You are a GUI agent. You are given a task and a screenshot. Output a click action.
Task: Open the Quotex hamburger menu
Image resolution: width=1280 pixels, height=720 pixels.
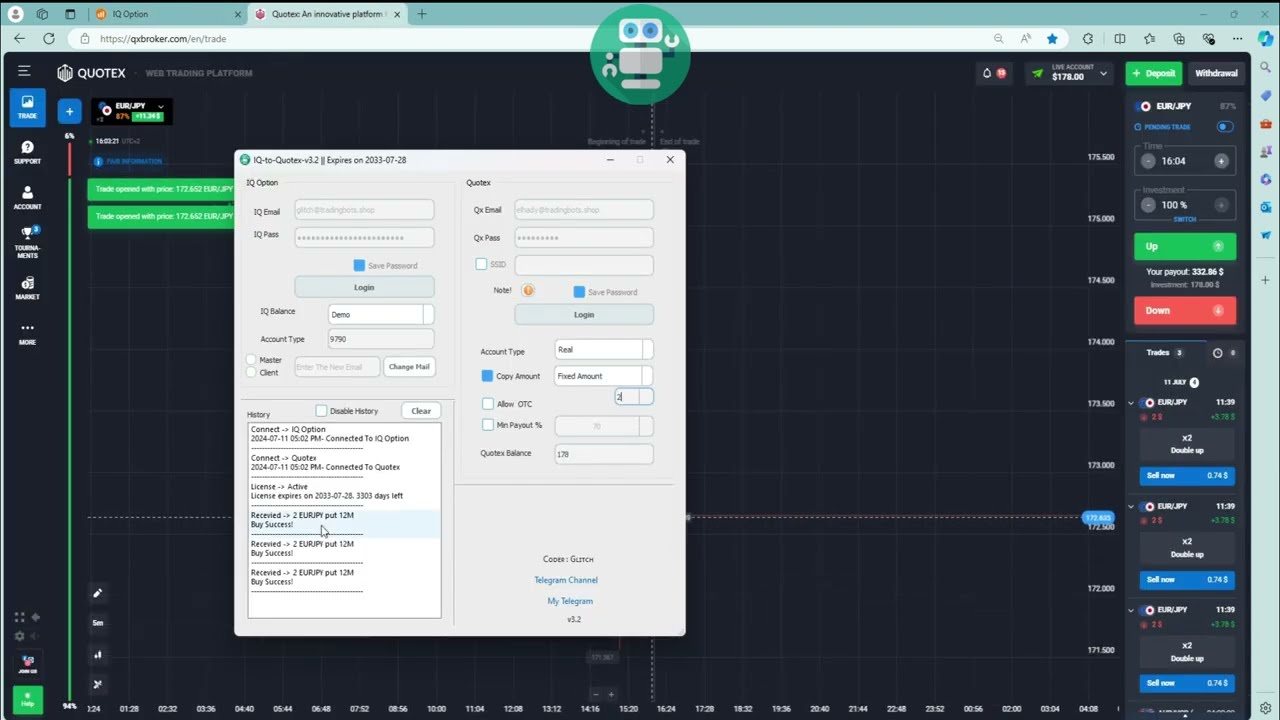[24, 71]
